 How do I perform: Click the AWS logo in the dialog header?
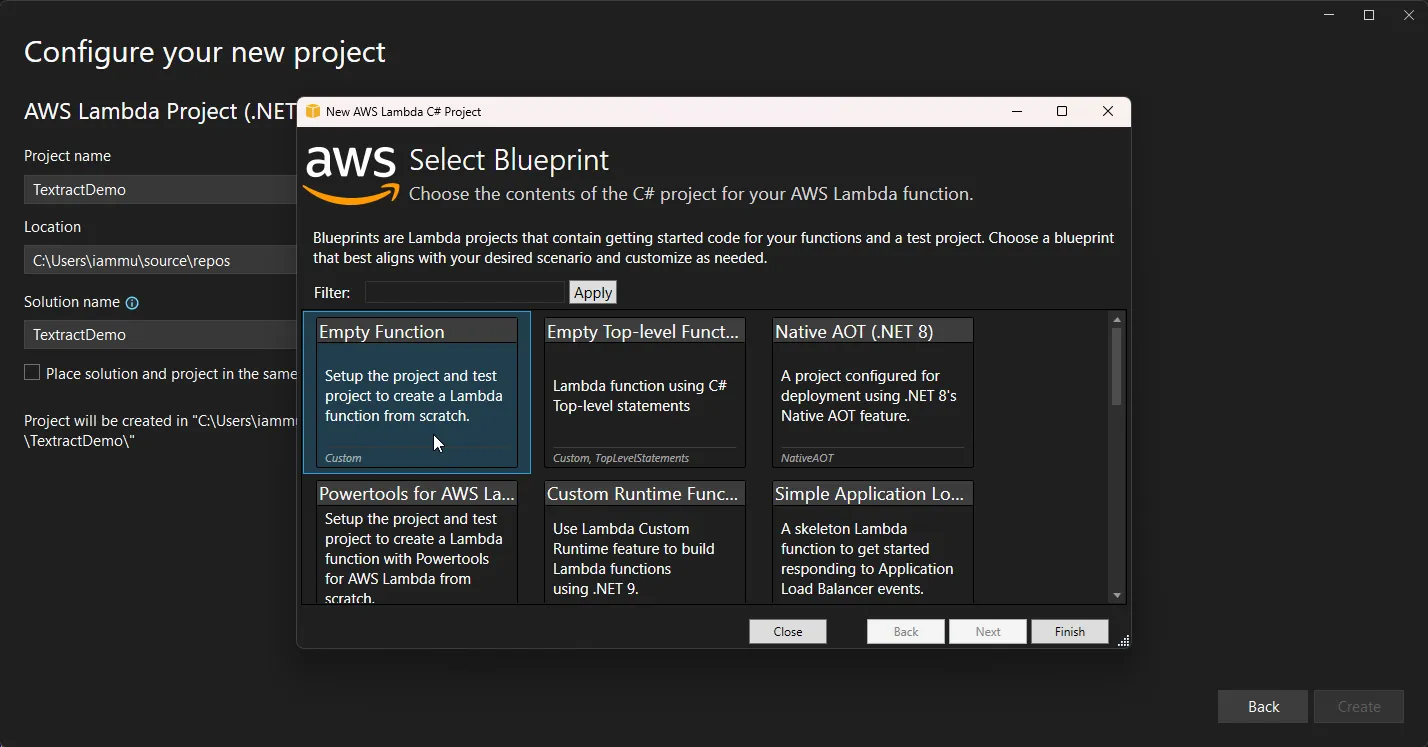click(351, 174)
